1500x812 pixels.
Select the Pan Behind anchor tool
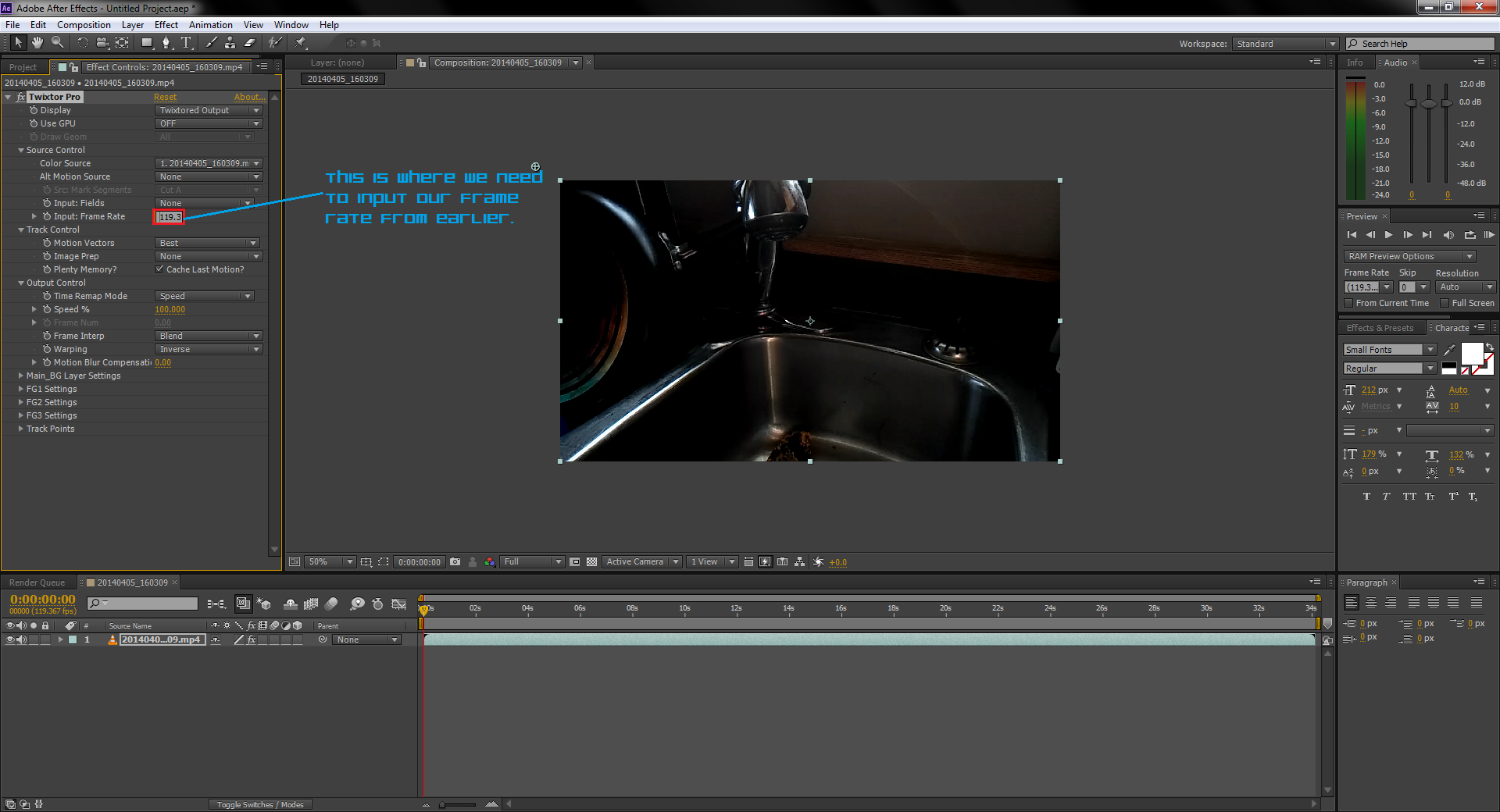point(122,42)
